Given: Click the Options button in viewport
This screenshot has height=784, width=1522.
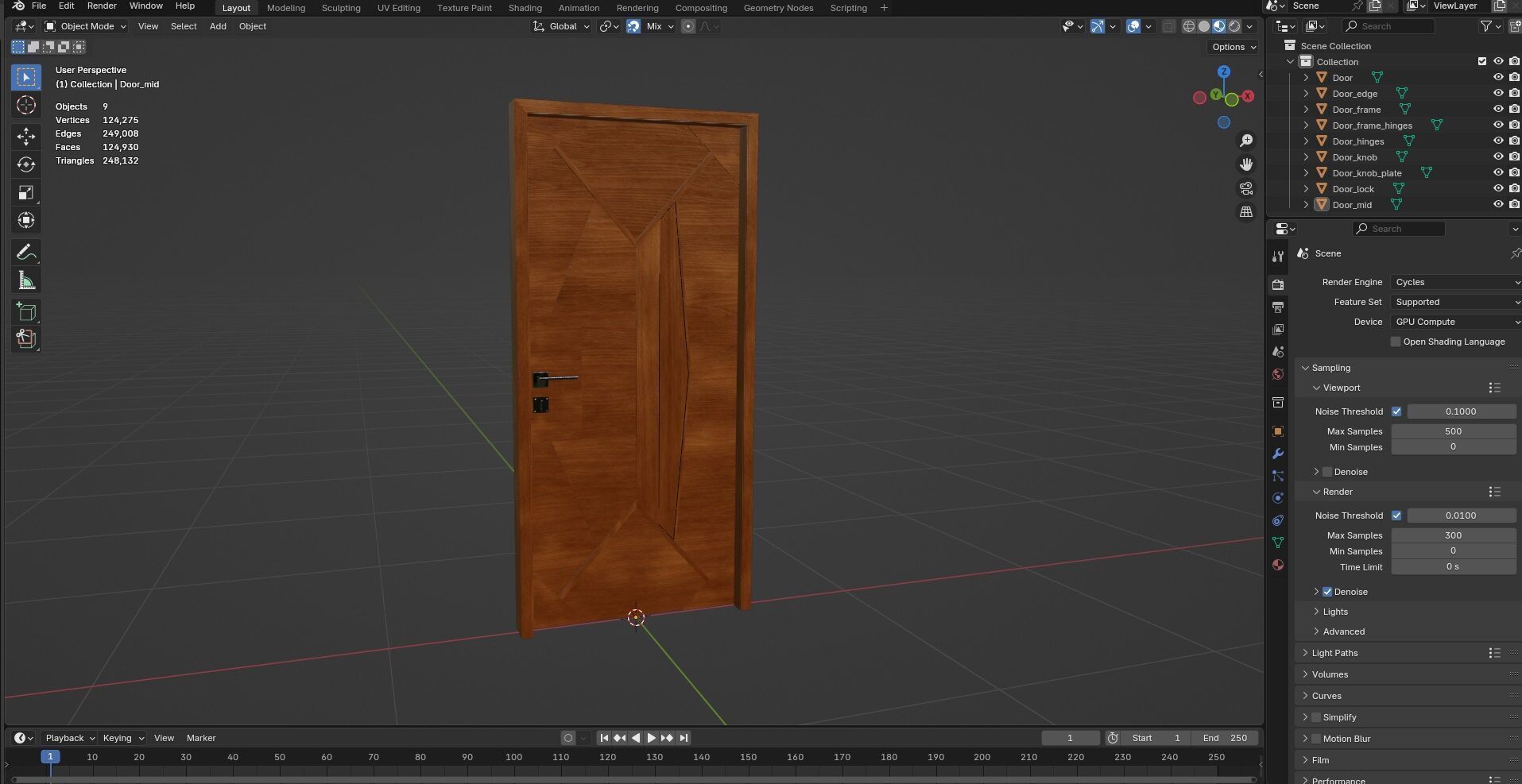Looking at the screenshot, I should point(1233,47).
